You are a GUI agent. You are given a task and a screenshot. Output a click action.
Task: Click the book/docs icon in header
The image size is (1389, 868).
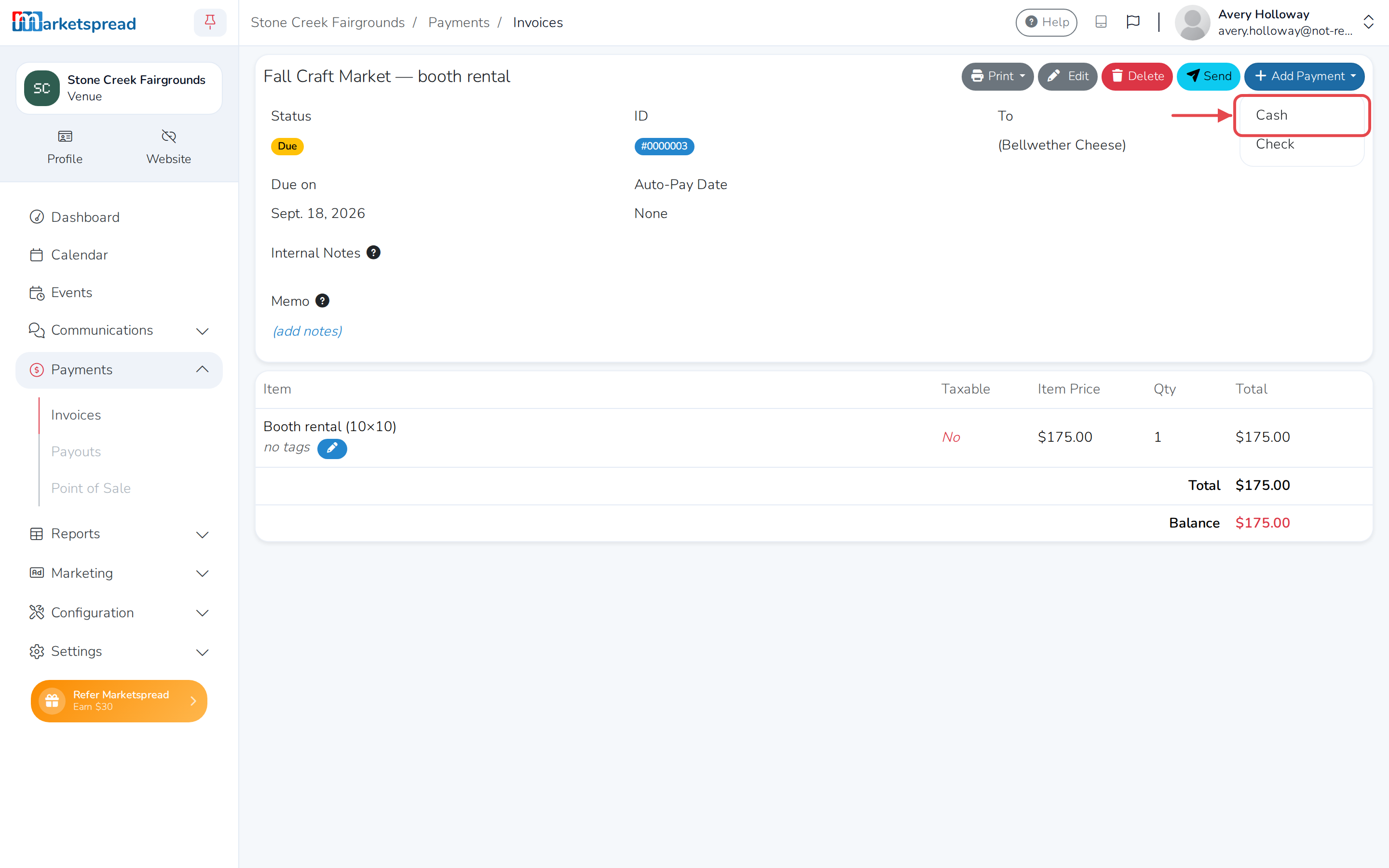(1100, 22)
